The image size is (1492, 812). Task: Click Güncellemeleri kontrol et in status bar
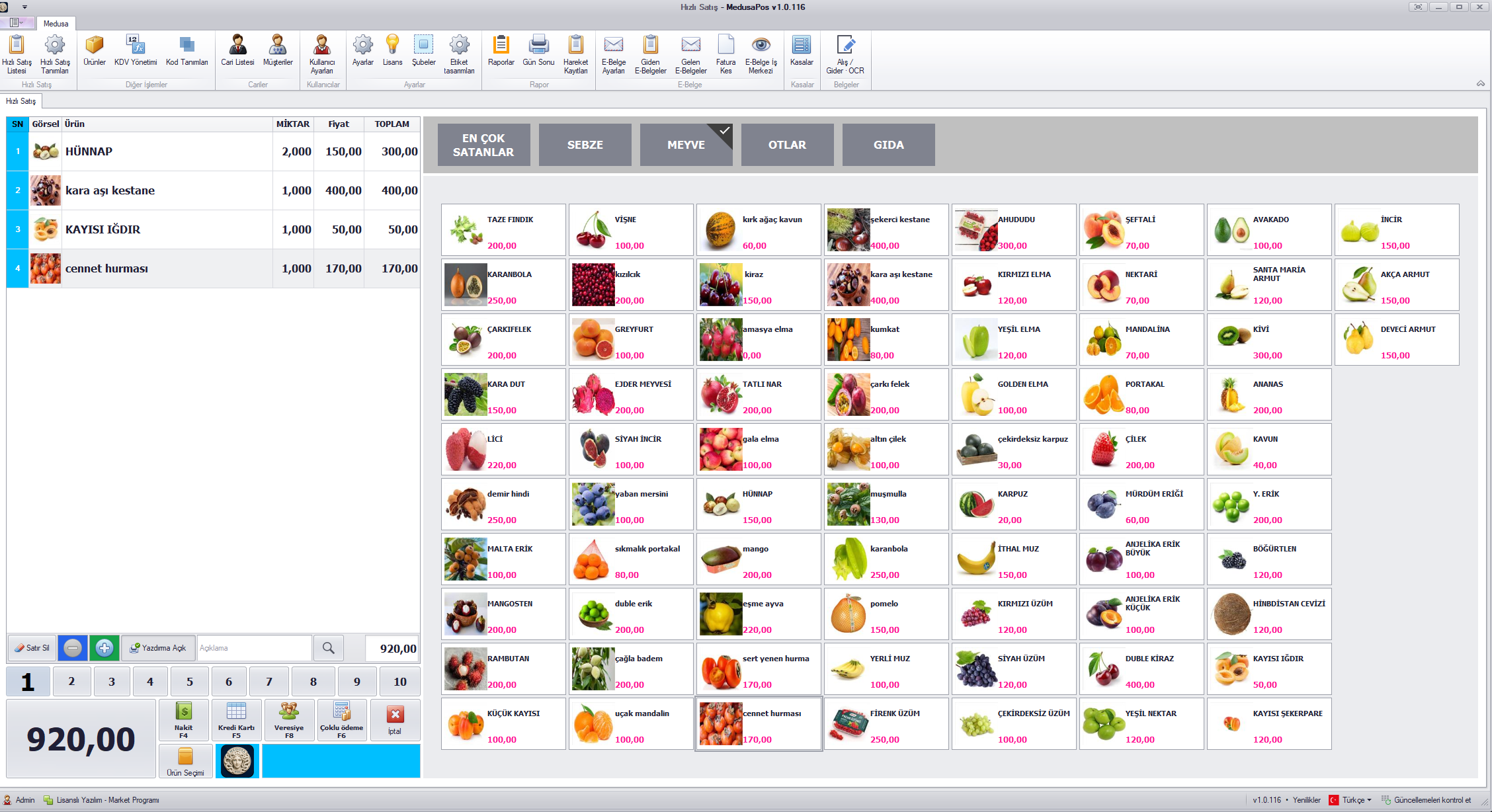(x=1426, y=800)
